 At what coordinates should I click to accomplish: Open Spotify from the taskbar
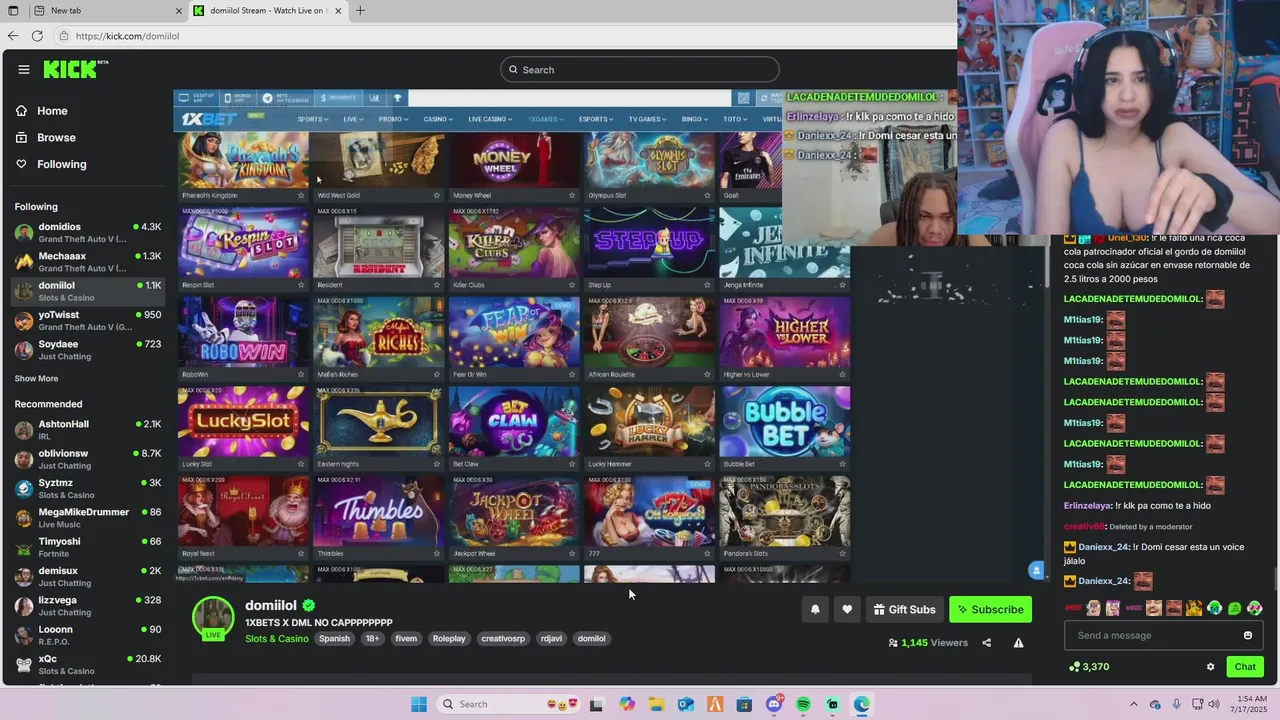click(803, 704)
